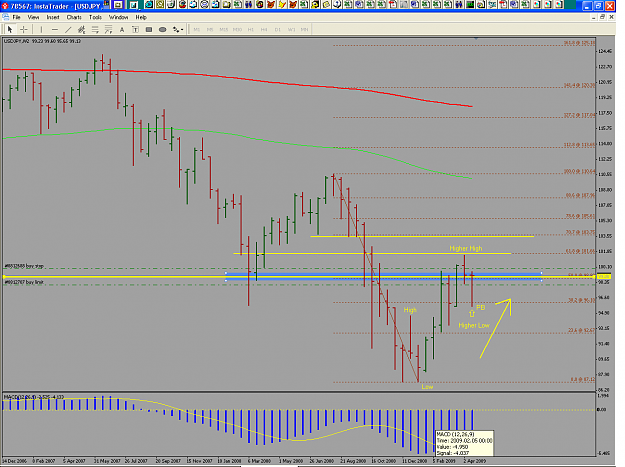The height and width of the screenshot is (467, 625).
Task: Click the '31 May 2007' date label
Action: pyautogui.click(x=107, y=461)
